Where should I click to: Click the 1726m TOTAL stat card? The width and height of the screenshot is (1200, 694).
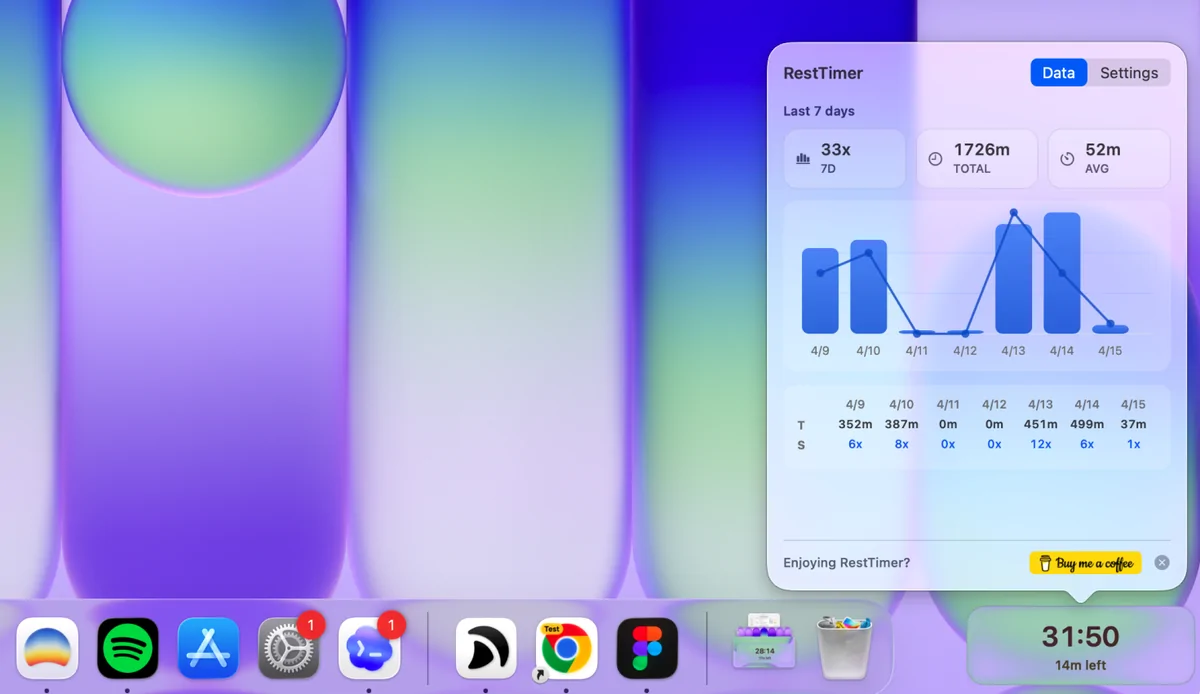976,158
